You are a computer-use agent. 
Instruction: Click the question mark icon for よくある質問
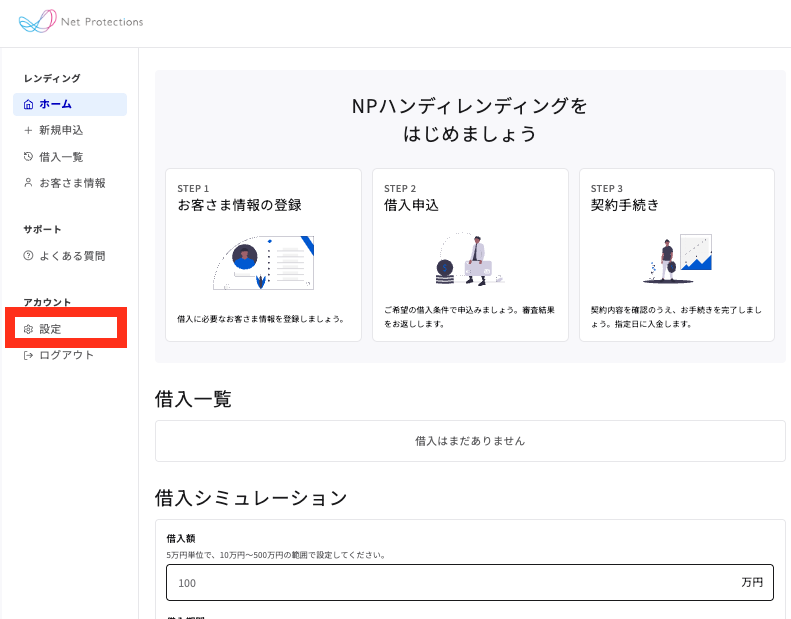point(28,256)
